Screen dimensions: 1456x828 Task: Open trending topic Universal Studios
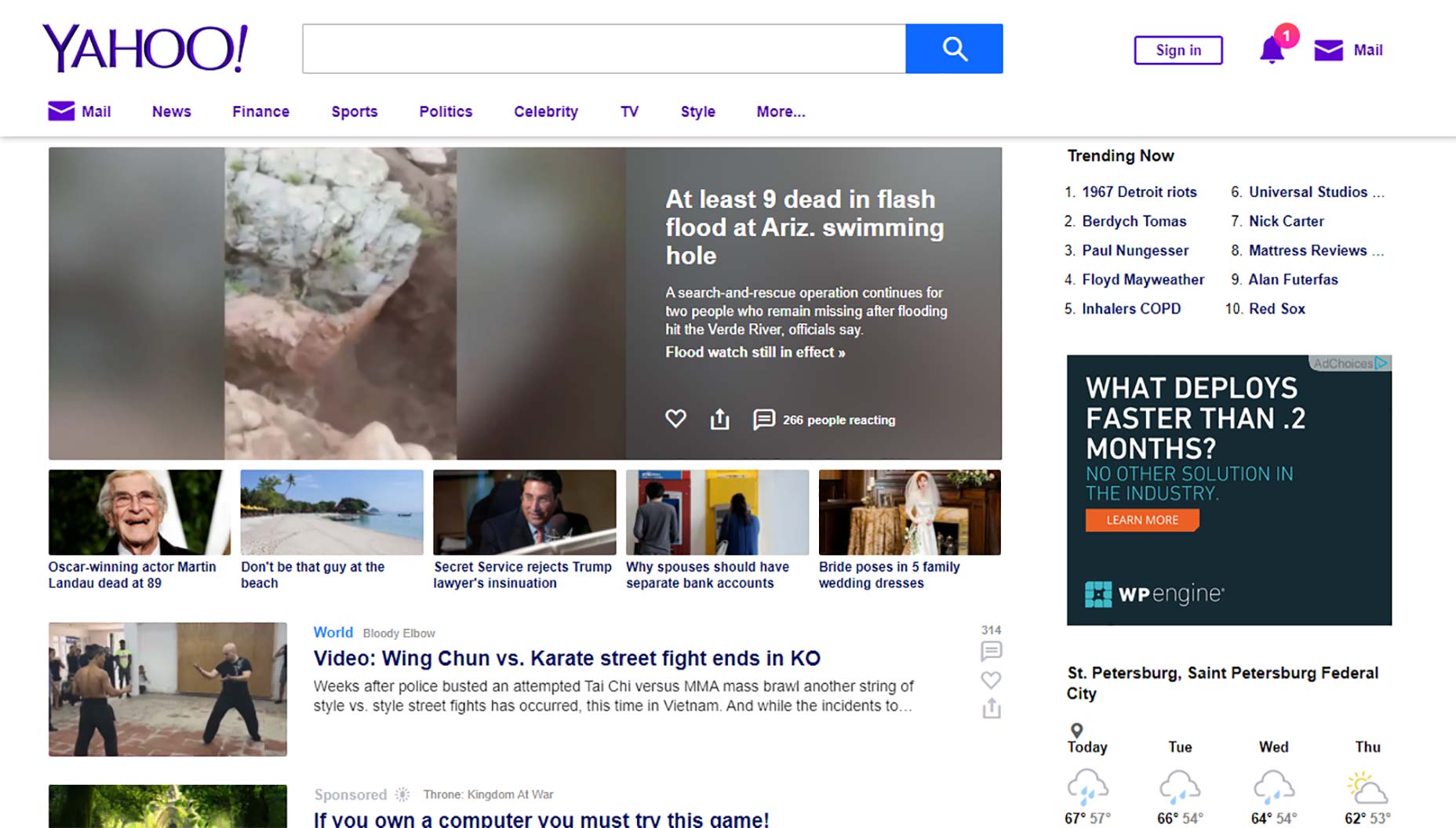[x=1316, y=192]
